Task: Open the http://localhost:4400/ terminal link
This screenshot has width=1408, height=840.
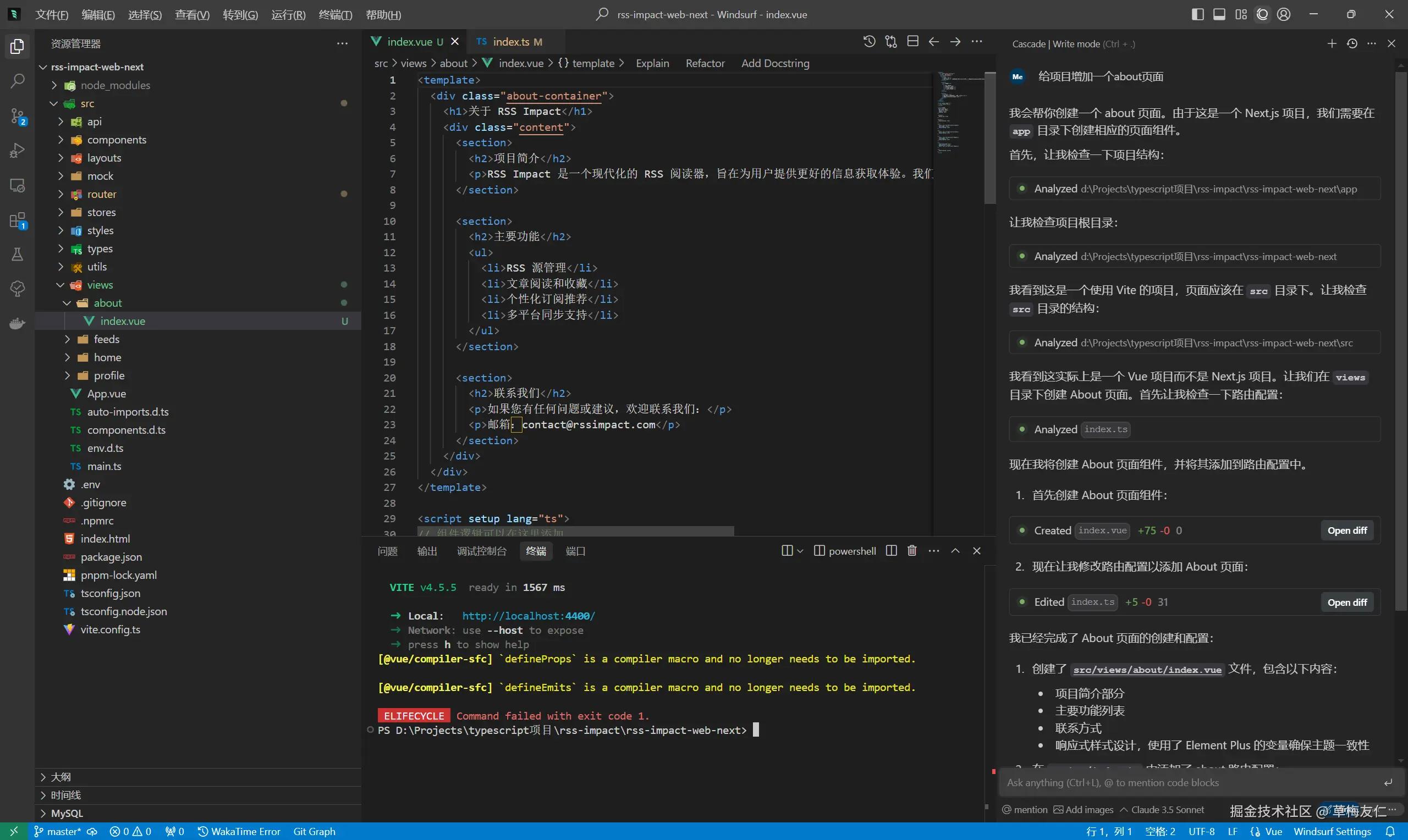Action: 528,616
